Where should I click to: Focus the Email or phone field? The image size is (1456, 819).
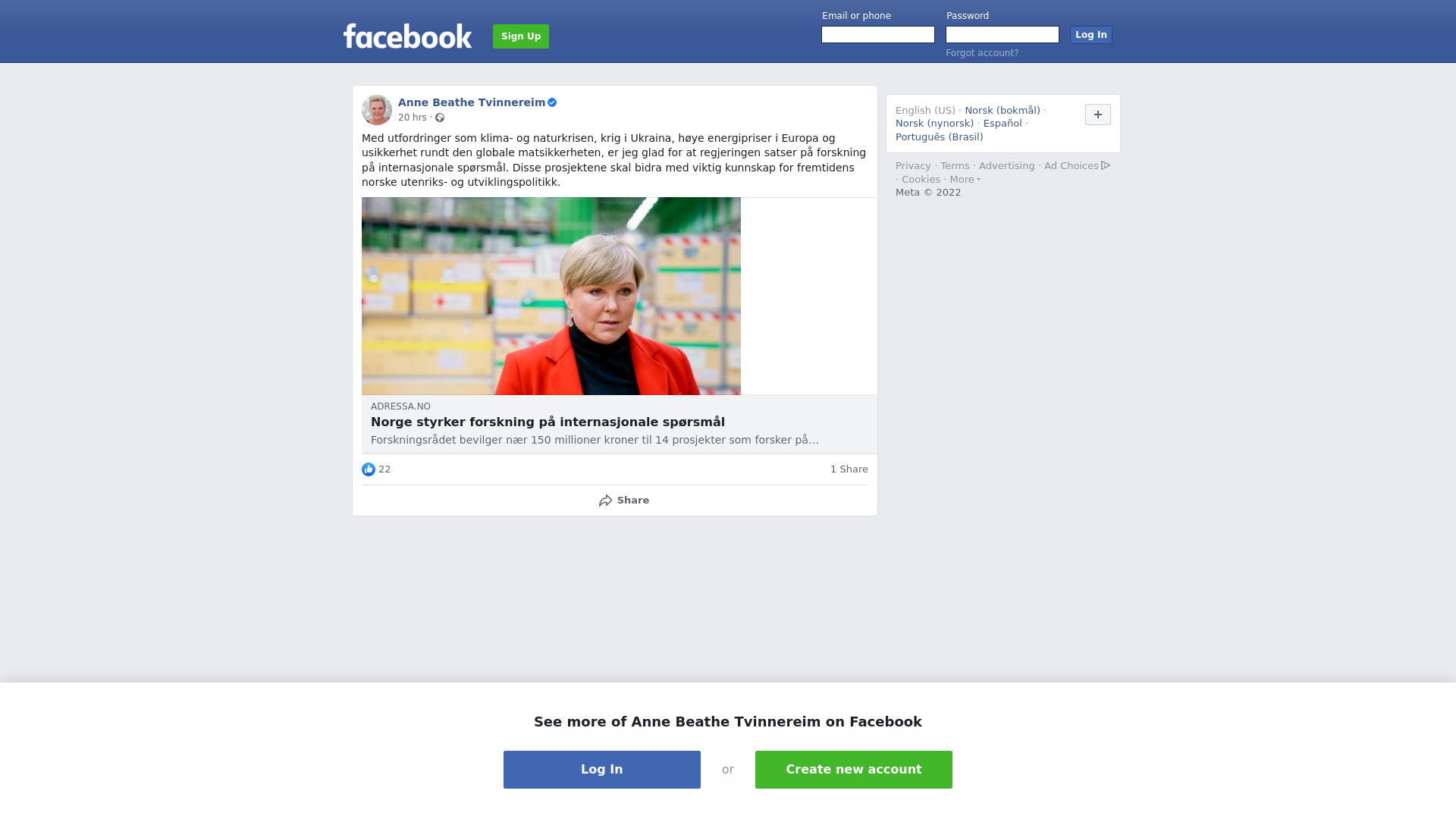878,35
